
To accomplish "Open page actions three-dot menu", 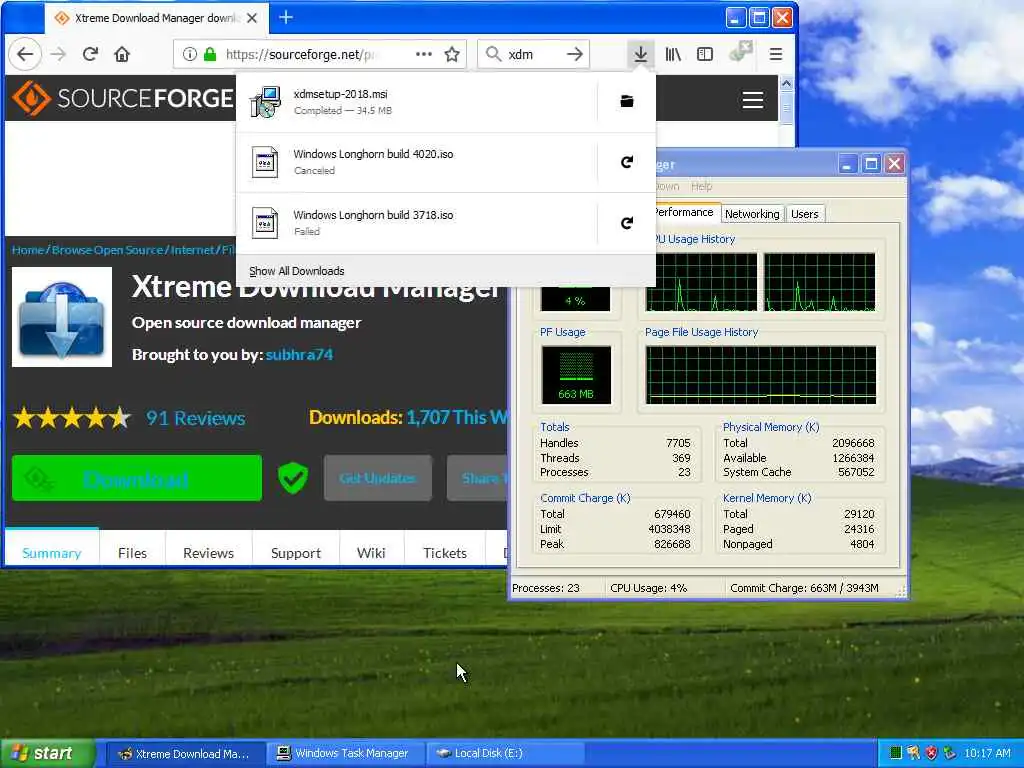I will pyautogui.click(x=424, y=54).
